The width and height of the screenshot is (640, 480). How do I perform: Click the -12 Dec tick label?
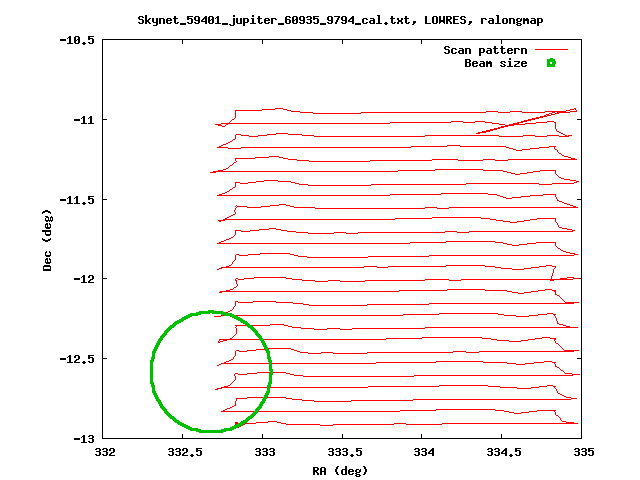click(84, 279)
